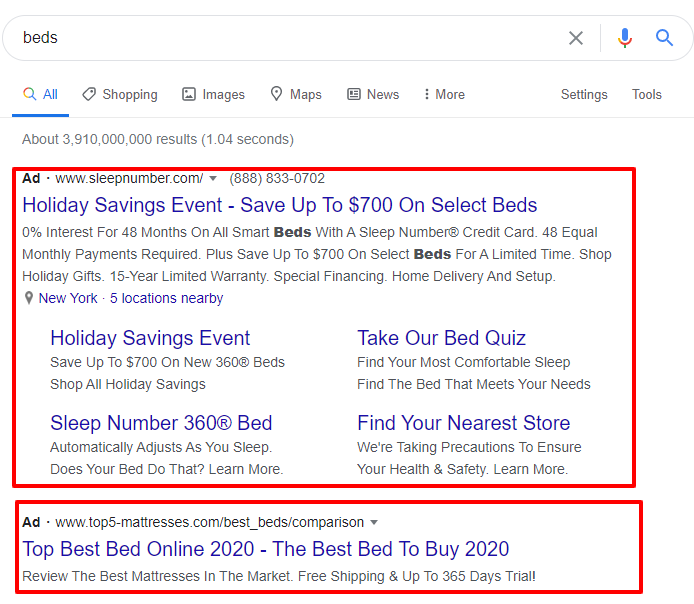This screenshot has width=694, height=604.
Task: Open search Tools options
Action: point(647,95)
